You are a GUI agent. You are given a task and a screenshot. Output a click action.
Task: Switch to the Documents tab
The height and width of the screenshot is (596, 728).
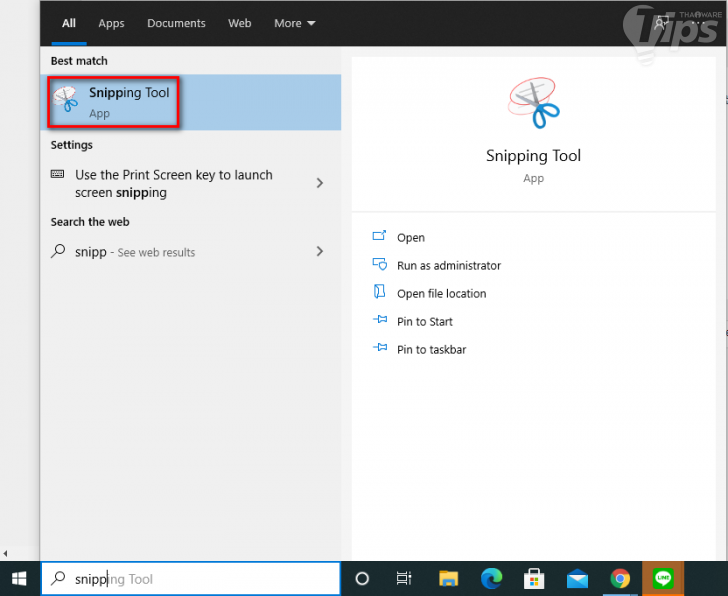coord(176,23)
